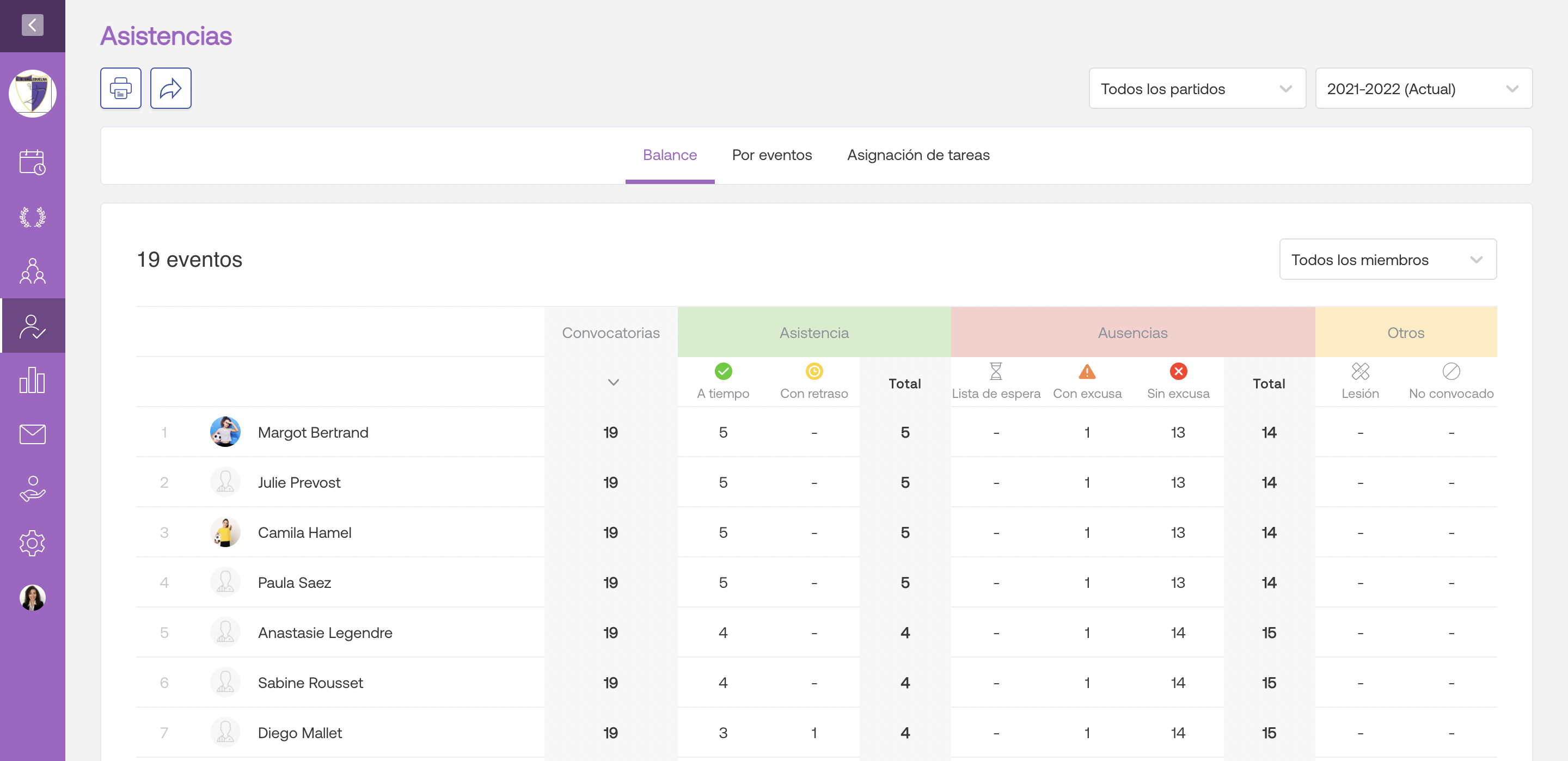Click the share arrow button

click(x=170, y=88)
